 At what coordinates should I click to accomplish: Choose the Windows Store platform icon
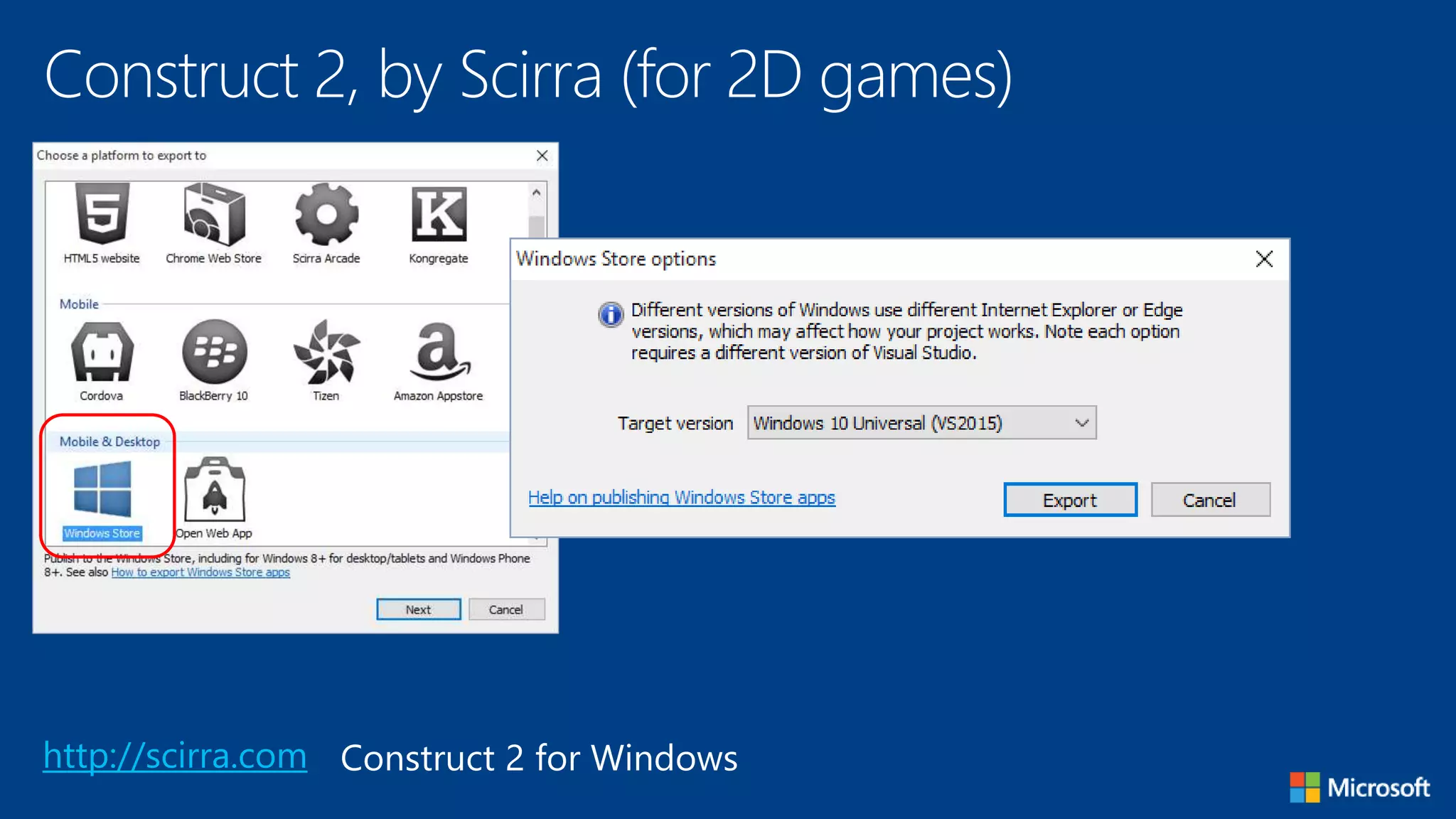coord(102,489)
